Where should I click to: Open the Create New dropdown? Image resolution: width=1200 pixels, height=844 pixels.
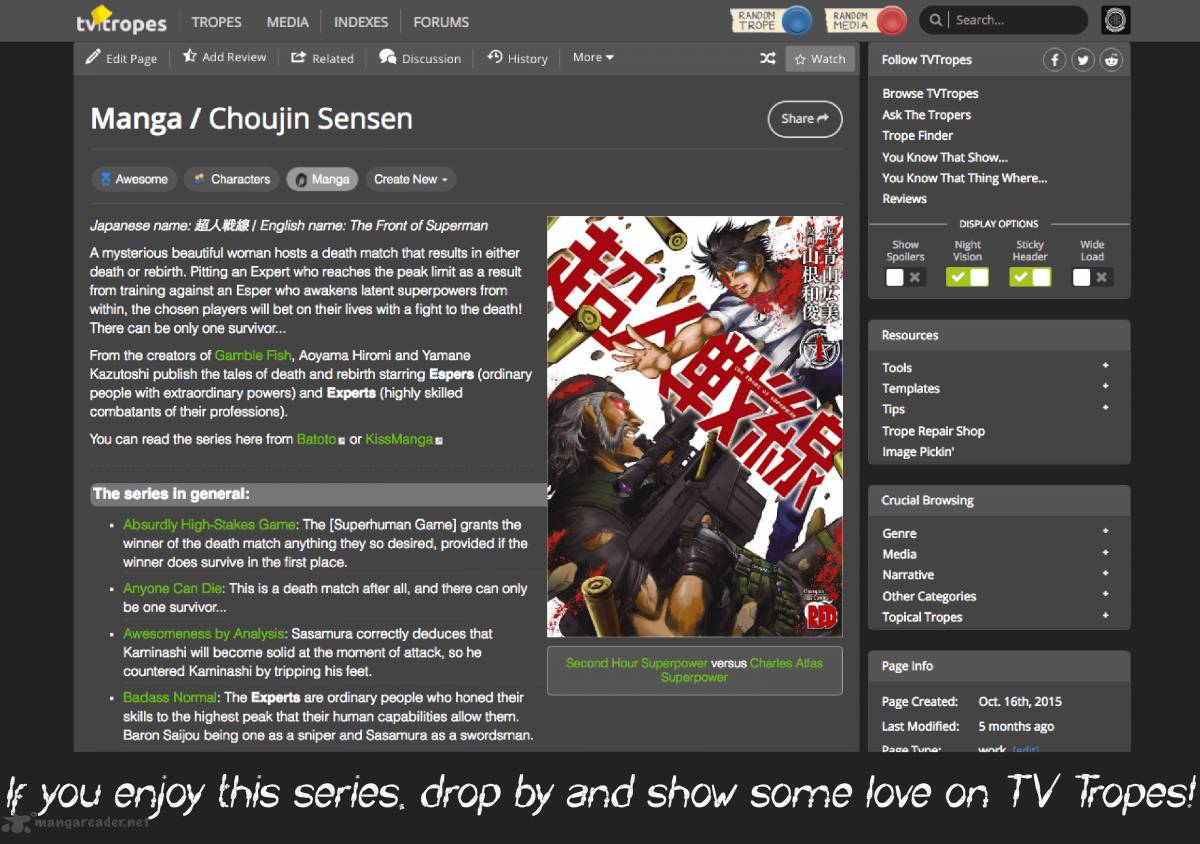pos(411,179)
